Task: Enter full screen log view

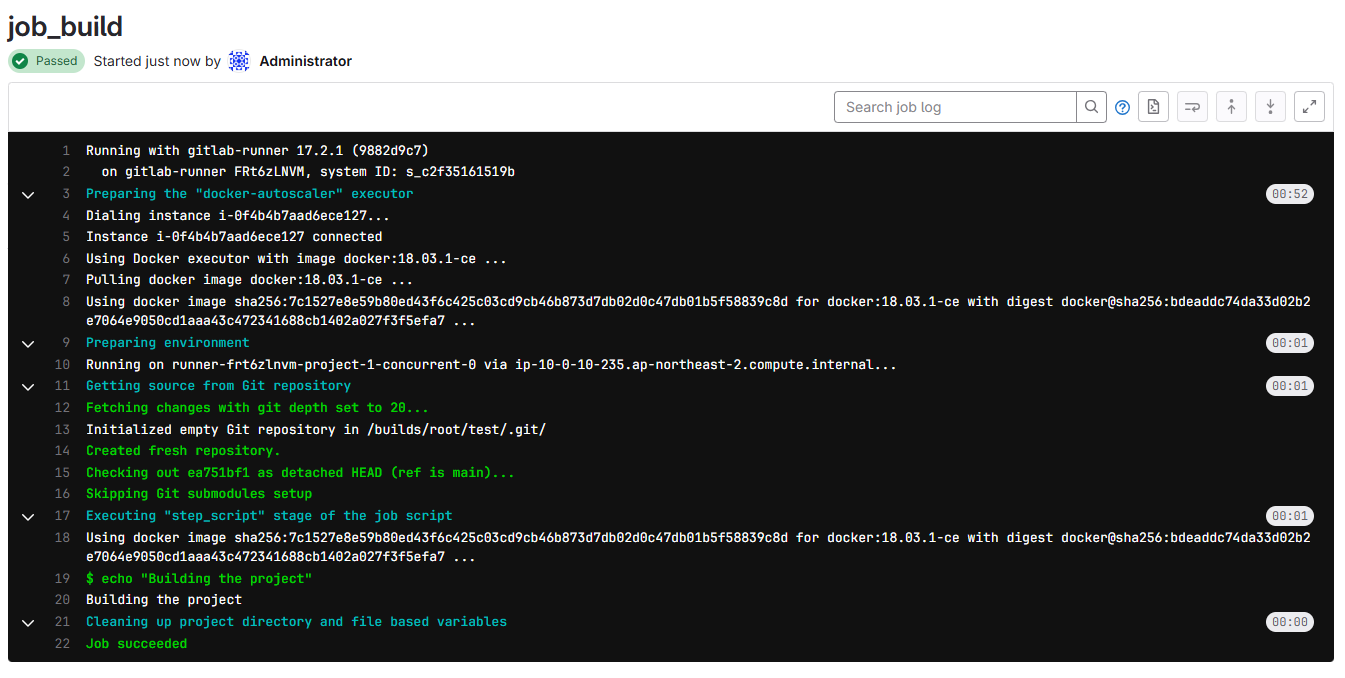Action: [x=1309, y=107]
